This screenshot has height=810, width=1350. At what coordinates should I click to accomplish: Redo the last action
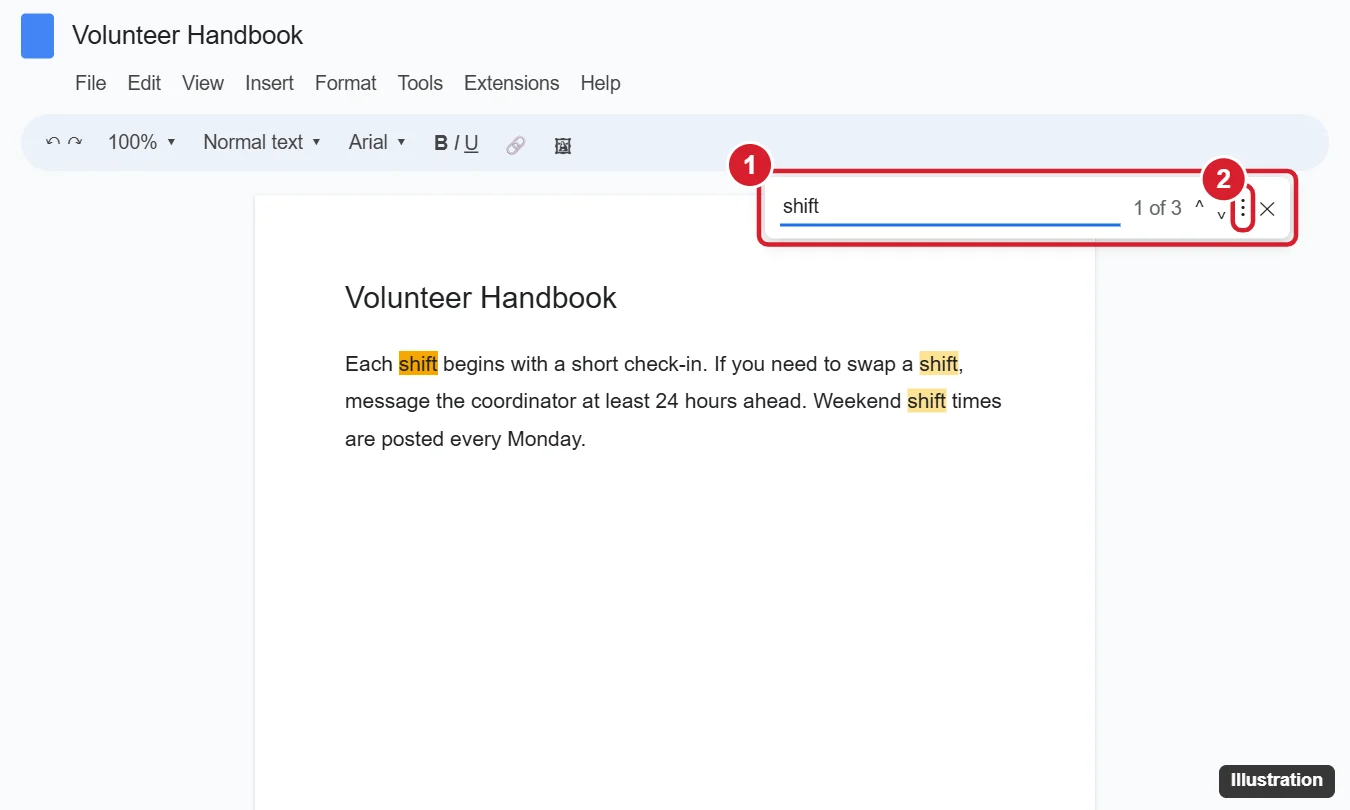75,142
